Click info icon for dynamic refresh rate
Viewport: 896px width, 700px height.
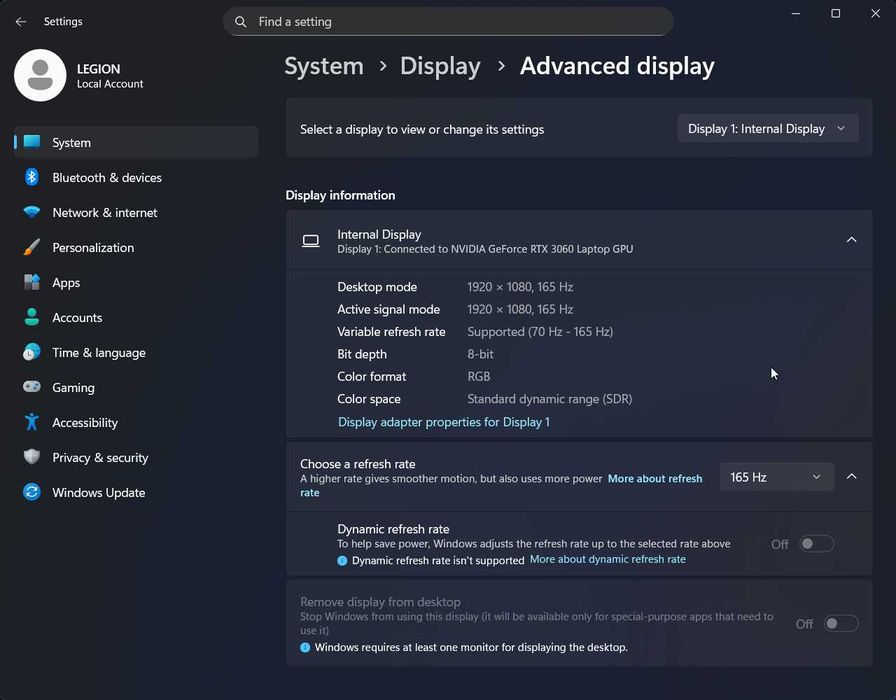click(x=342, y=561)
